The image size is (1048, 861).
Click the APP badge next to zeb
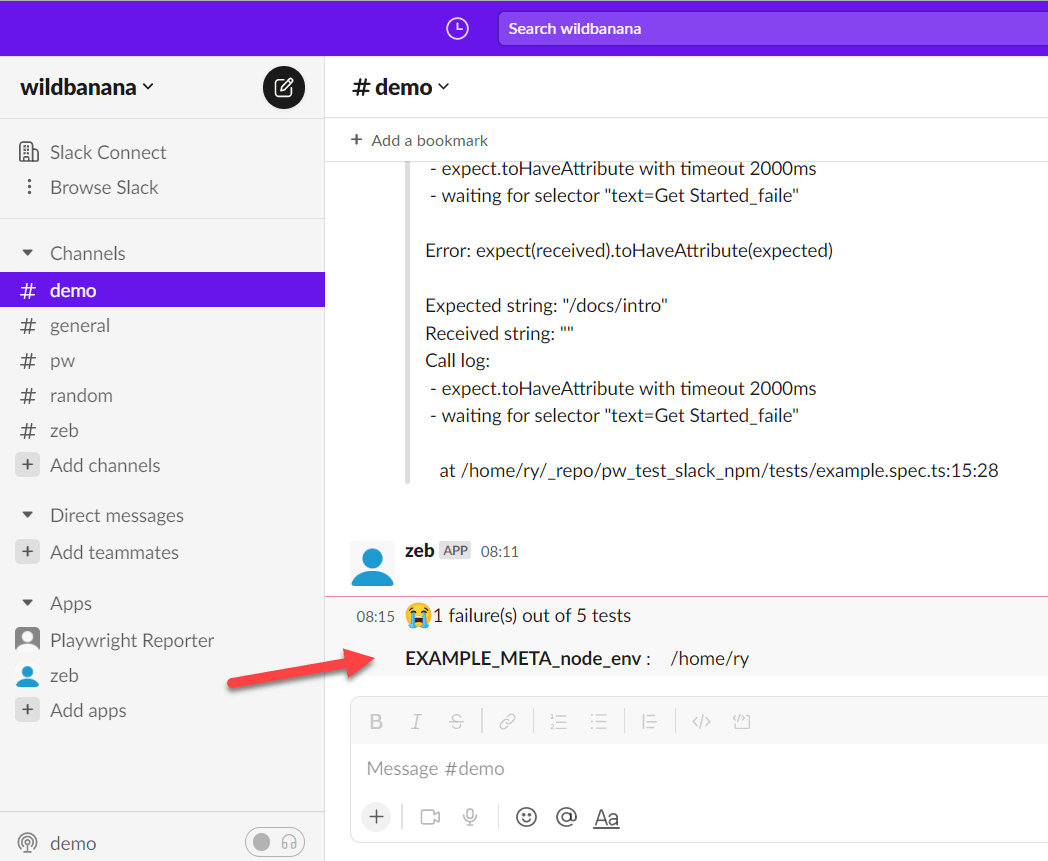coord(456,550)
